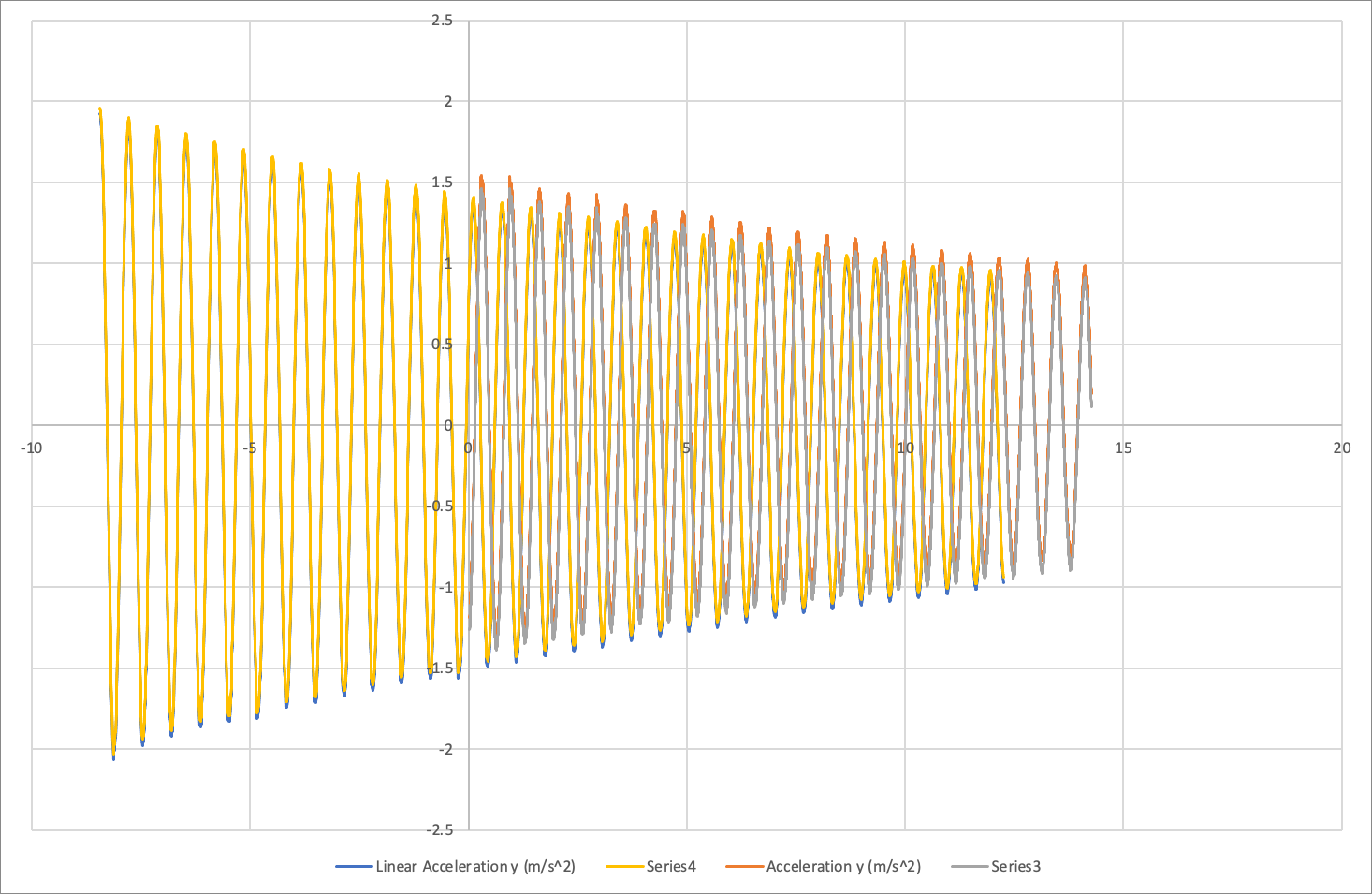Click the highest yellow peak at far left
The height and width of the screenshot is (895, 1372).
(99, 110)
